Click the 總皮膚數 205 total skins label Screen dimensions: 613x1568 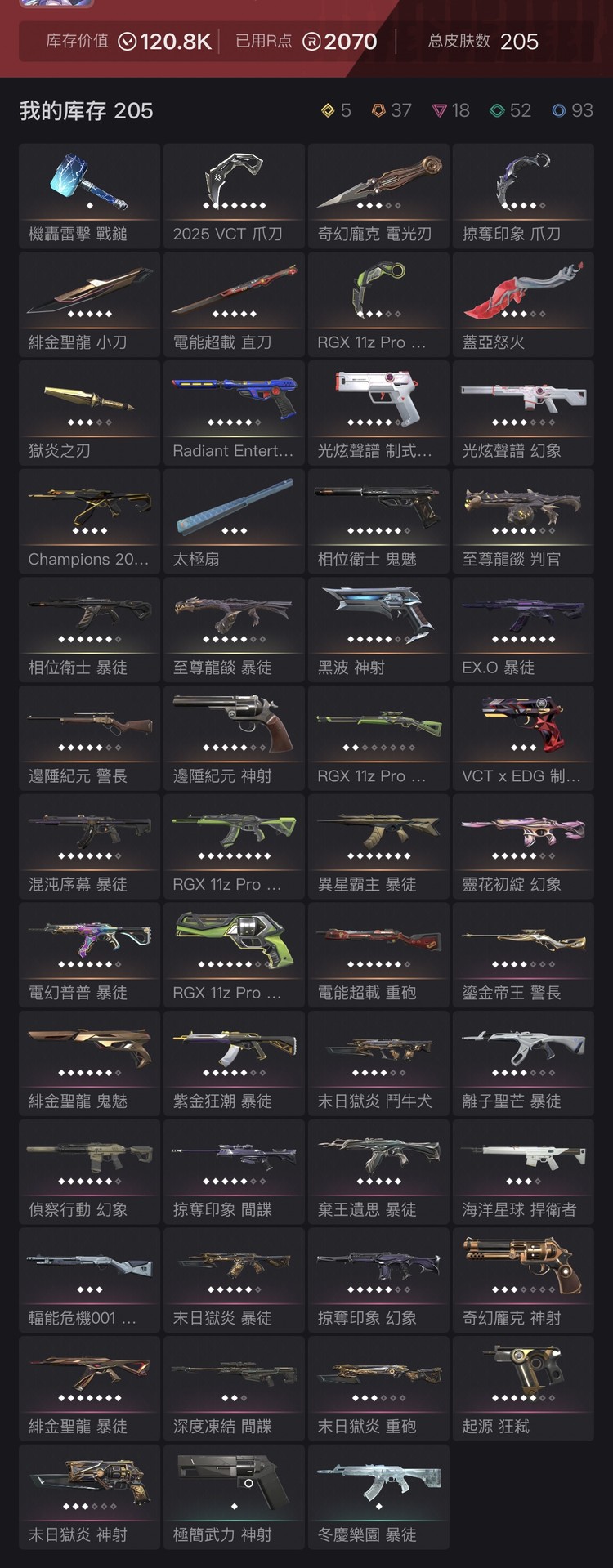click(483, 42)
